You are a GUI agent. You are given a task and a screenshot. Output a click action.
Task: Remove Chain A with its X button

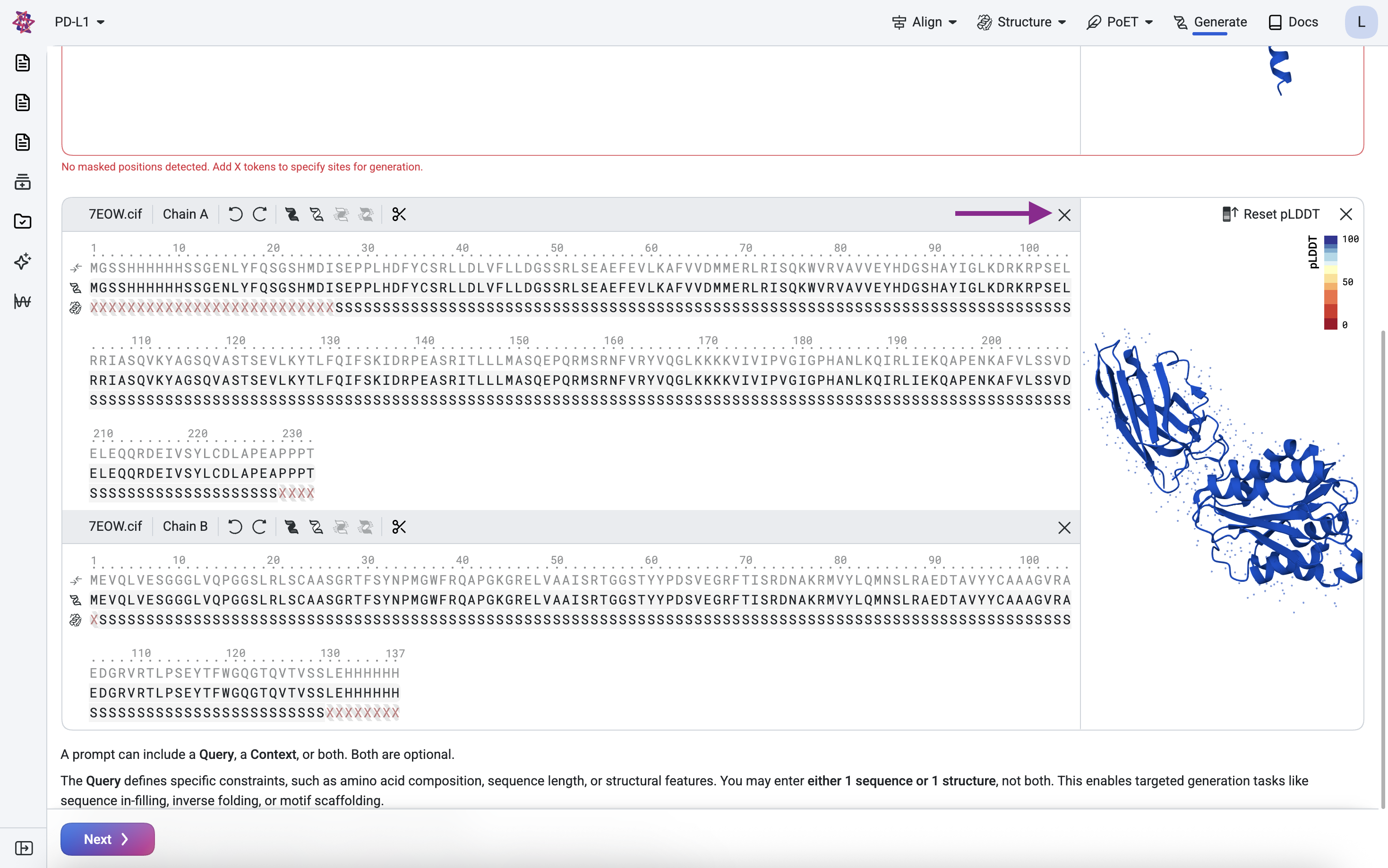coord(1064,215)
